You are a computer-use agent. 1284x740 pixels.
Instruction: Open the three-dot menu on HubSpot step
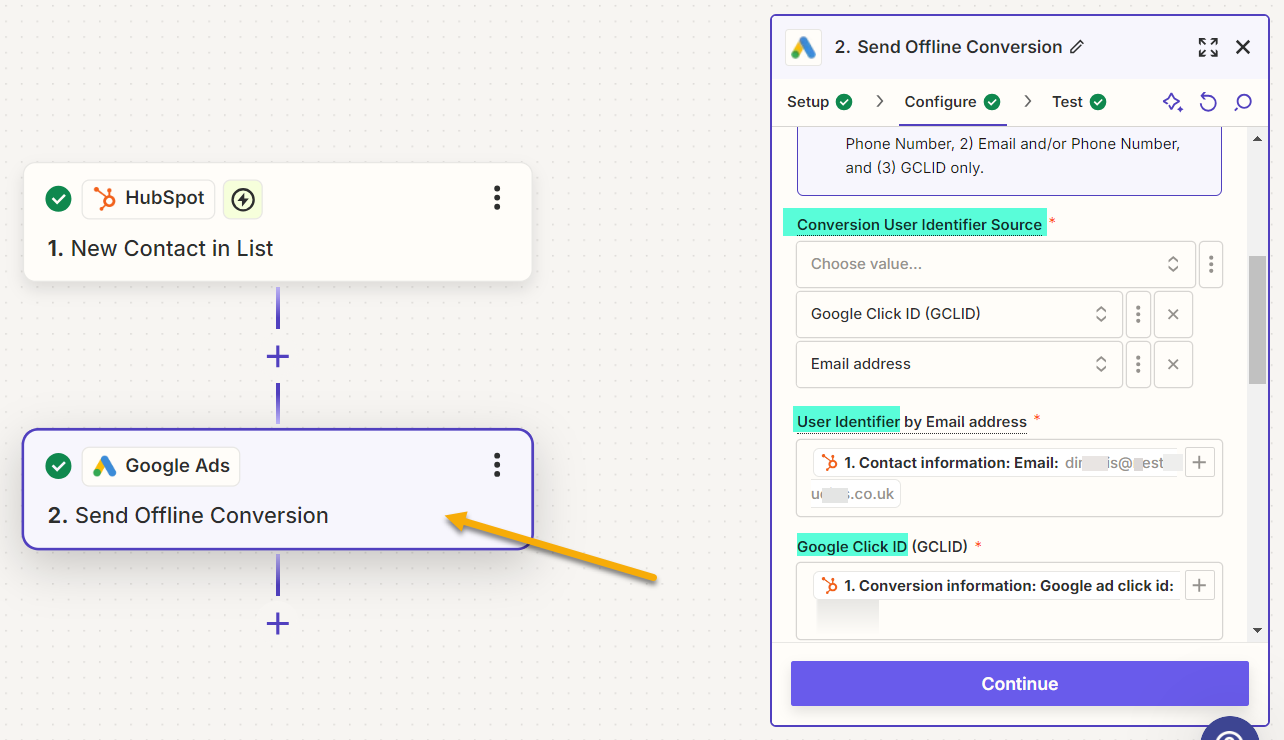point(497,198)
